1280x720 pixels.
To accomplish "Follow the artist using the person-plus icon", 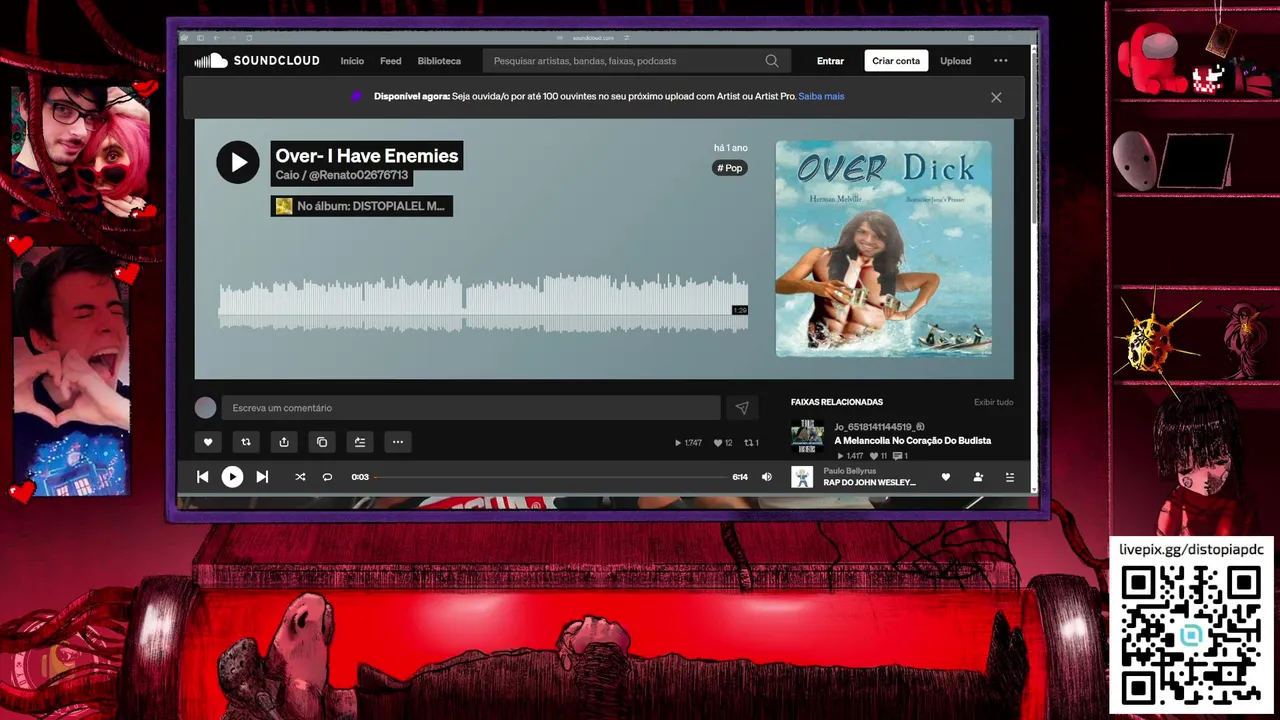I will tap(978, 477).
